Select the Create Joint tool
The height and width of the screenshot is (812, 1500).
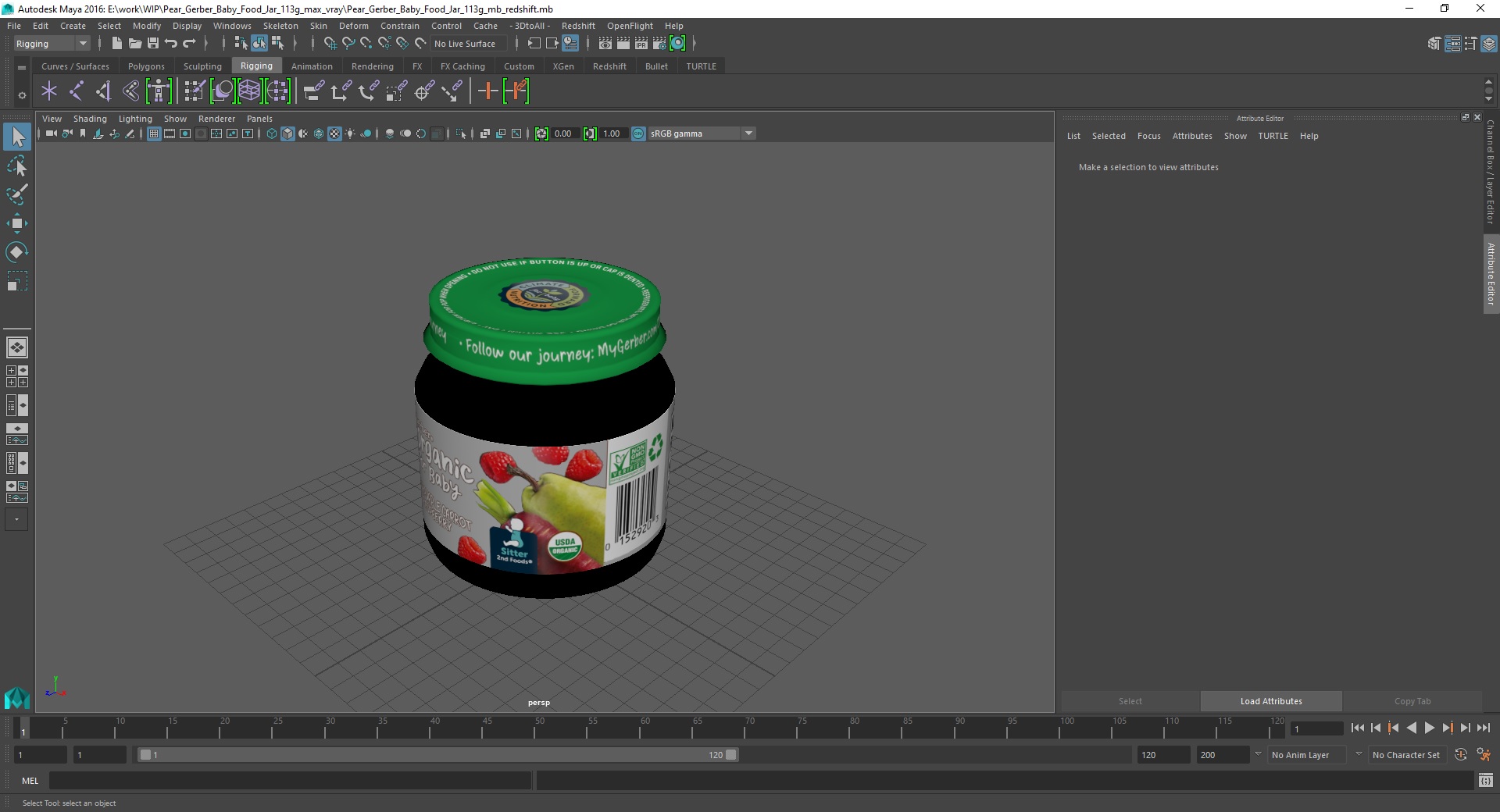click(x=76, y=91)
